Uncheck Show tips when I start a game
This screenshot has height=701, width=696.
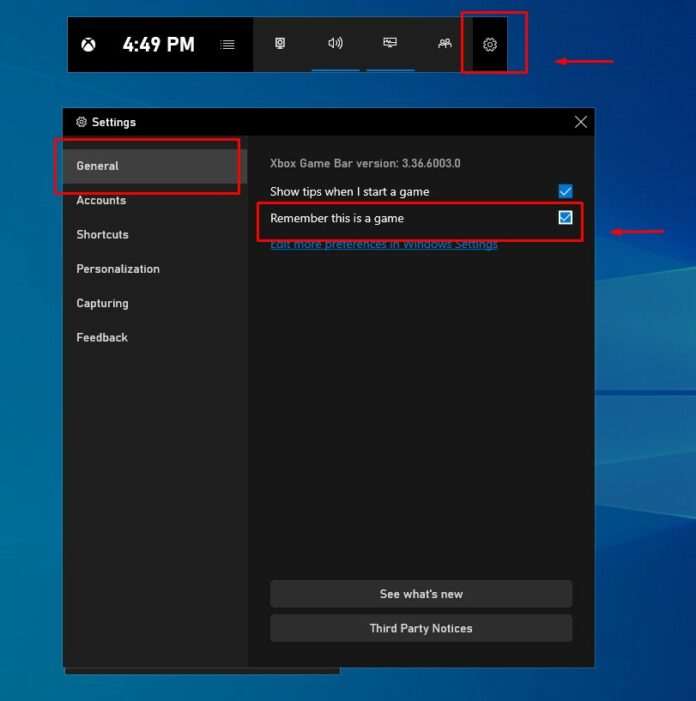(x=565, y=191)
